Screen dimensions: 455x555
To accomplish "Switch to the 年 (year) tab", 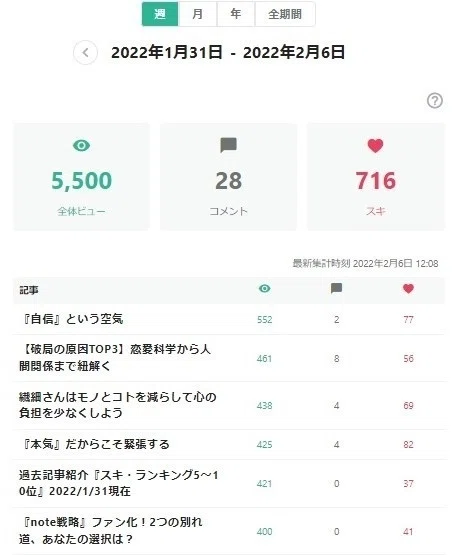I will (x=236, y=14).
